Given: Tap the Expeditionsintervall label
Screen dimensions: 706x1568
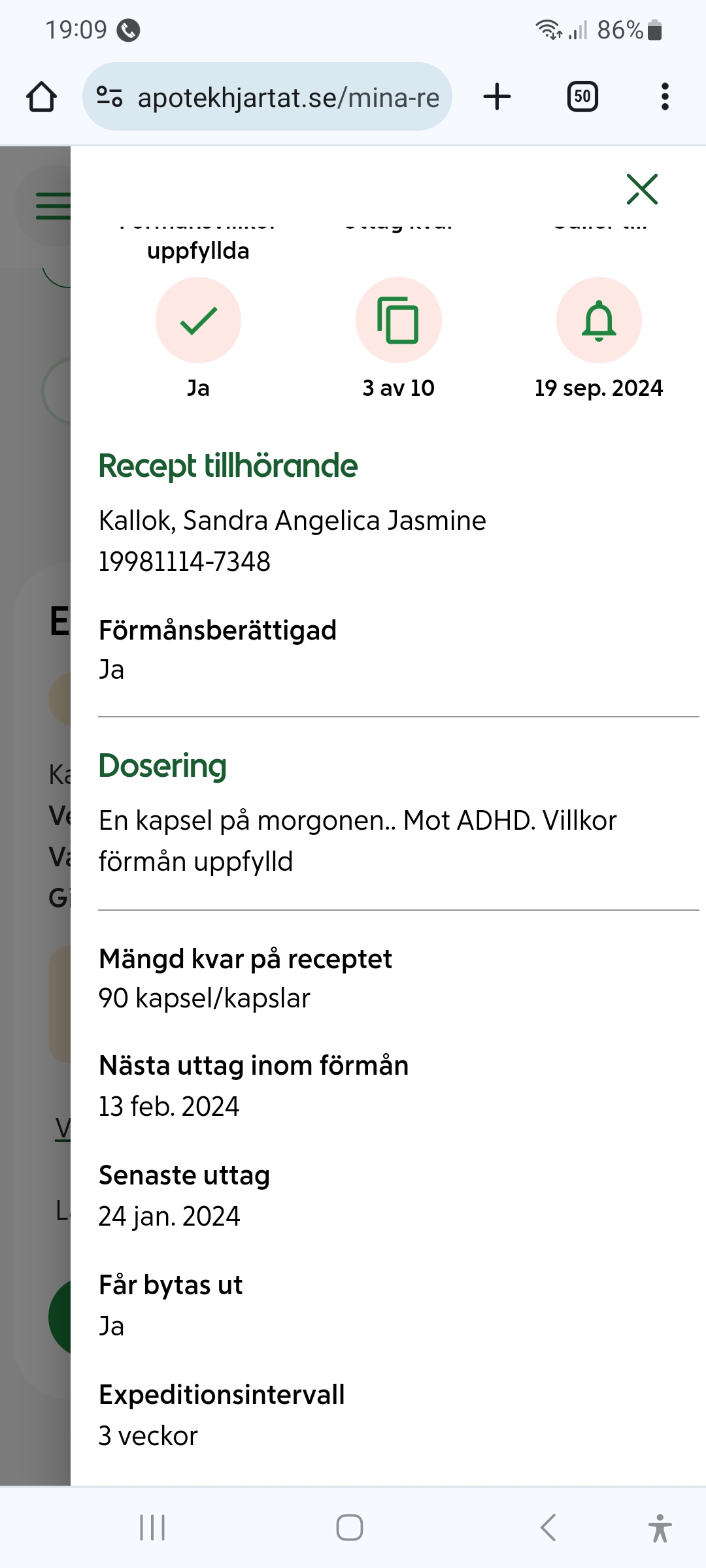Looking at the screenshot, I should pyautogui.click(x=222, y=1395).
